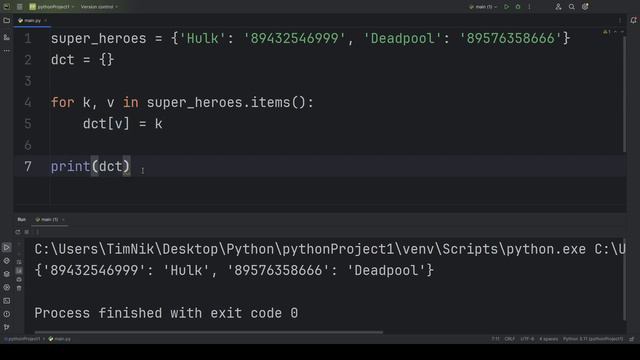Open the main run configuration dropdown
The image size is (640, 360).
pos(483,7)
